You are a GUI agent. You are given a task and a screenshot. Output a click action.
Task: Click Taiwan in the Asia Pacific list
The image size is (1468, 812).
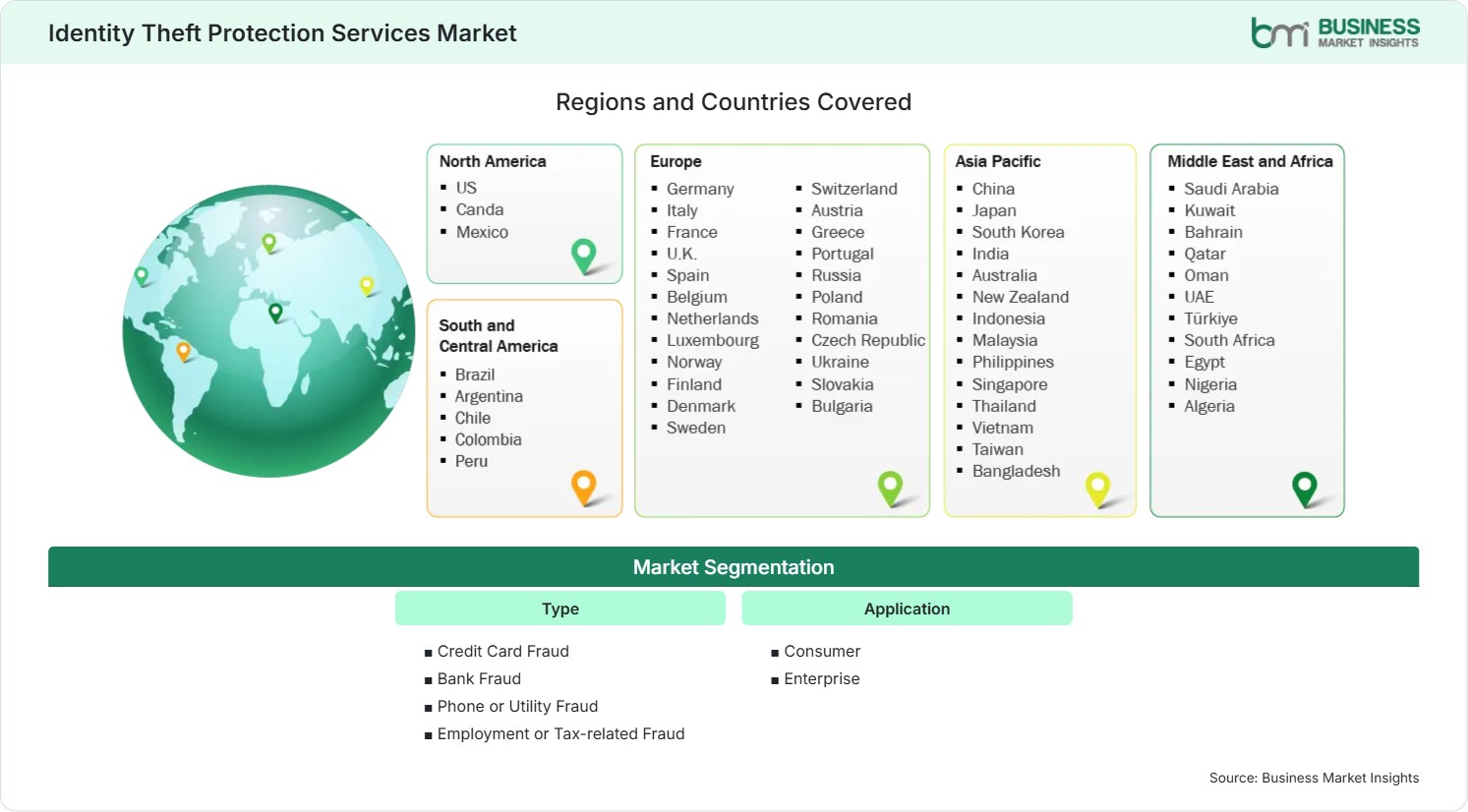[998, 449]
